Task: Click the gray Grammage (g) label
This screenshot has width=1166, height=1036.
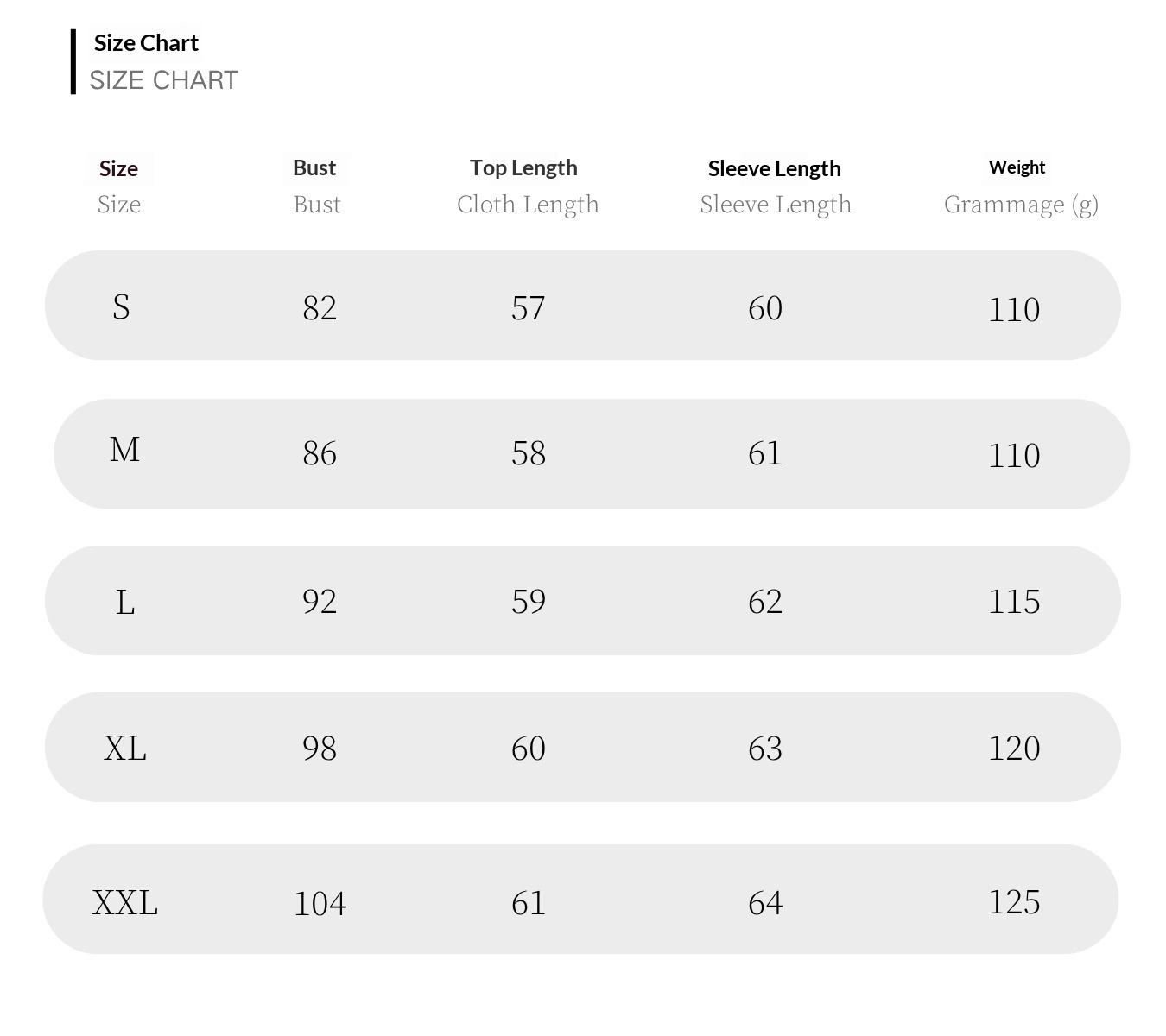Action: pos(1021,205)
